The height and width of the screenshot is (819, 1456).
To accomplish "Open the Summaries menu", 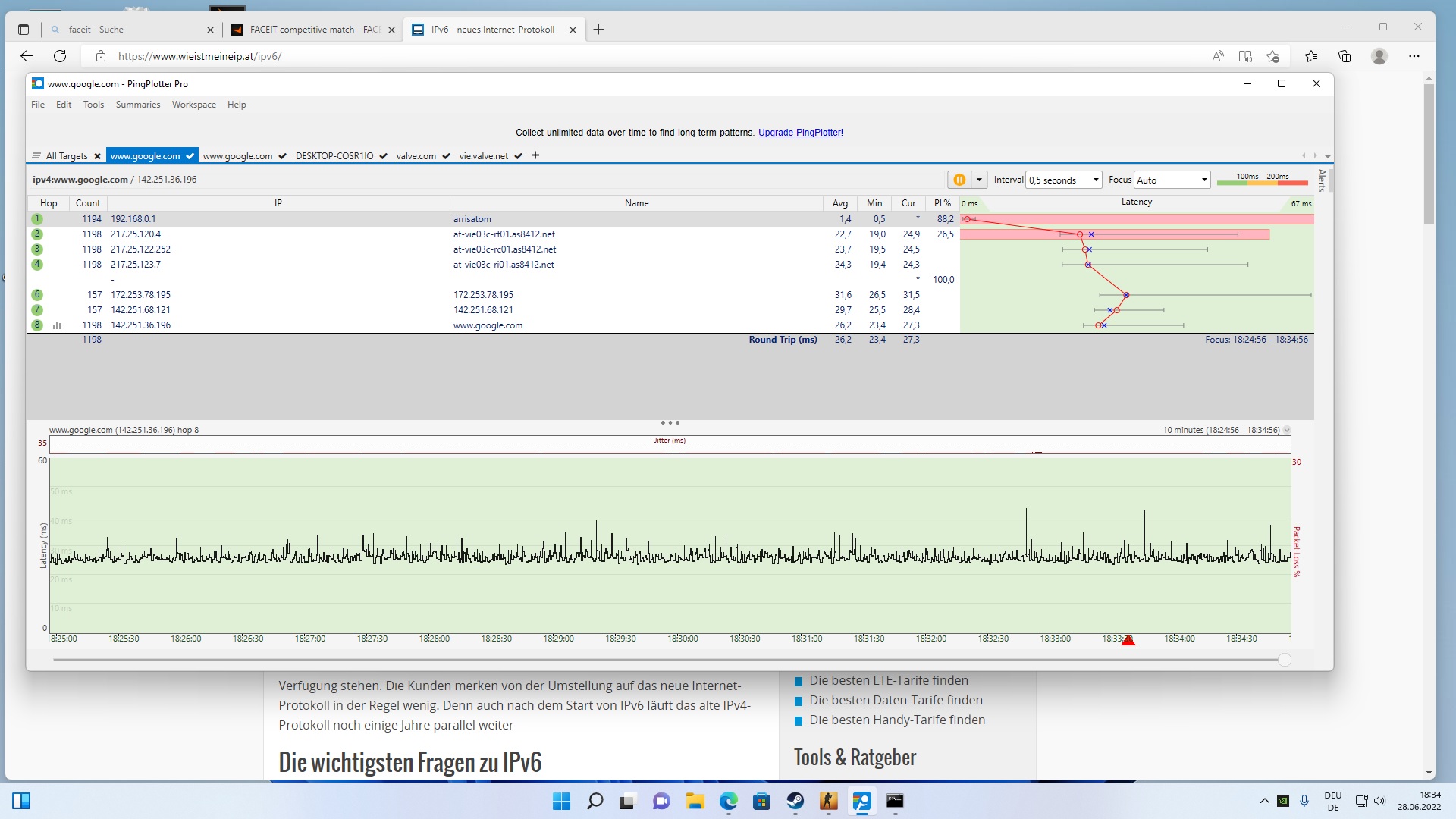I will point(137,105).
